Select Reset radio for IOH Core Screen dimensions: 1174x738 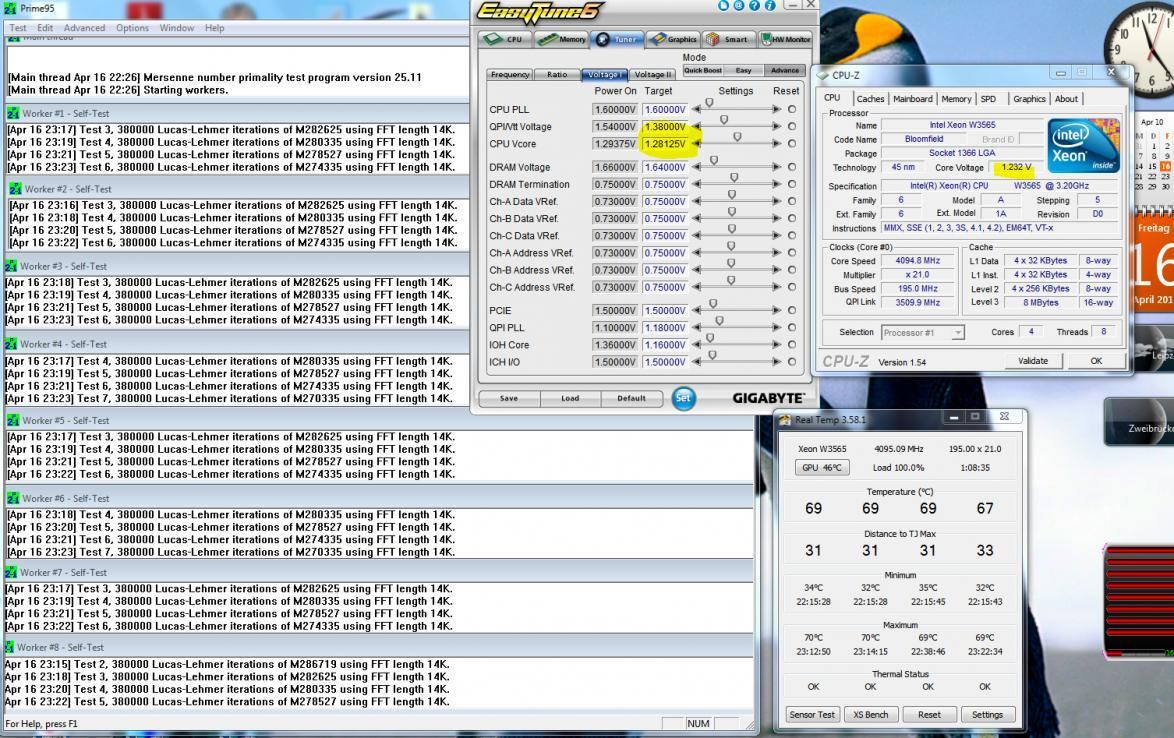(x=792, y=345)
